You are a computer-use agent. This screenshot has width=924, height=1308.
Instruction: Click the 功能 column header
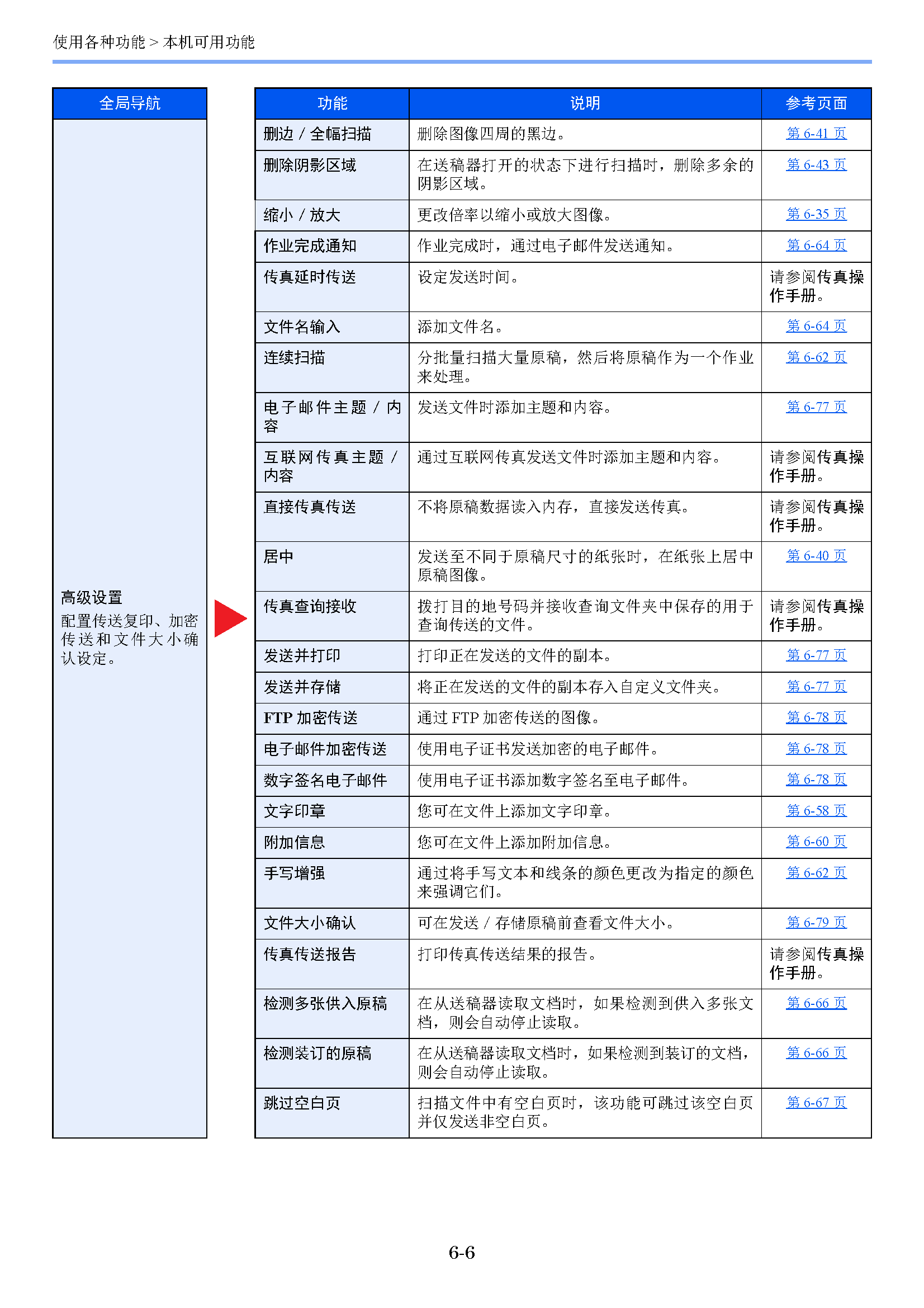tap(333, 103)
